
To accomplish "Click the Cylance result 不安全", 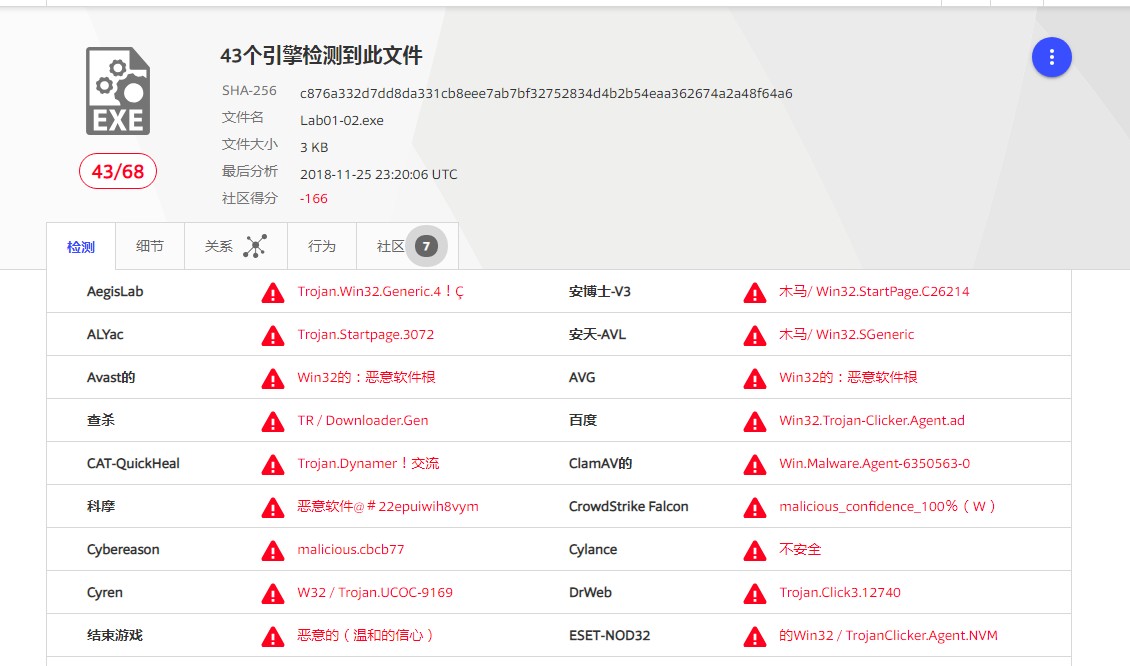I will click(x=800, y=549).
